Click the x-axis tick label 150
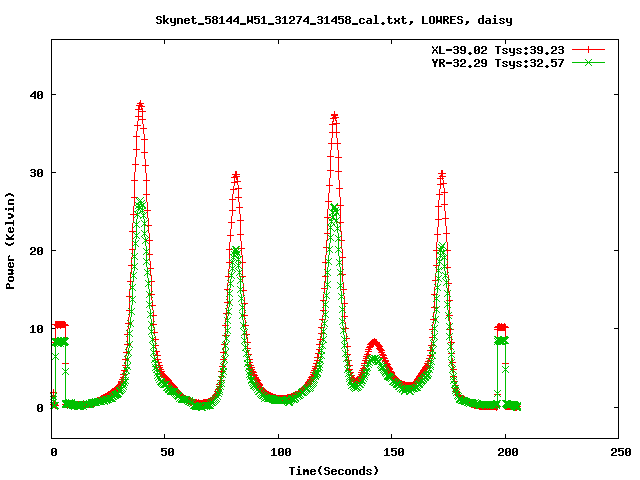This screenshot has height=480, width=640. point(393,452)
